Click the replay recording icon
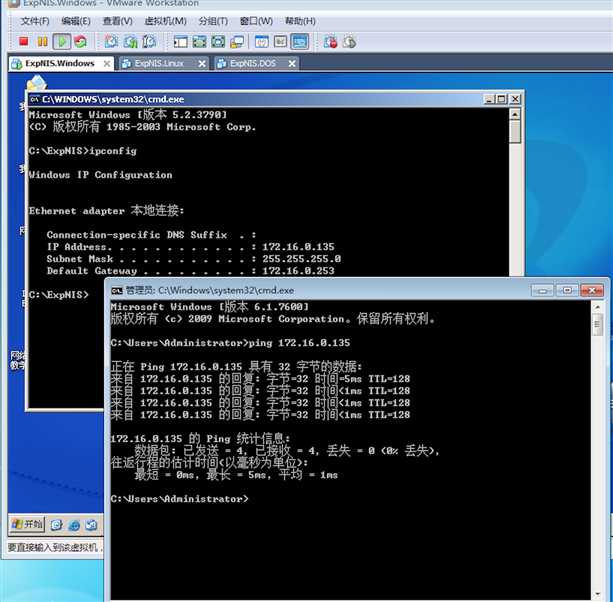 click(349, 42)
